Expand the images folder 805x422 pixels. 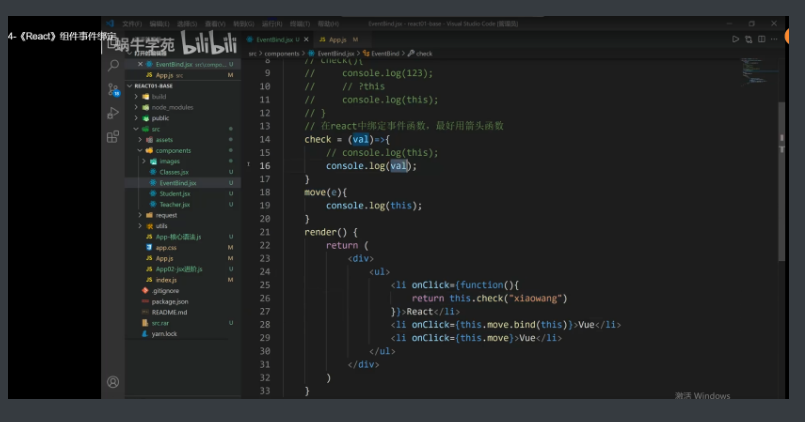pyautogui.click(x=144, y=161)
